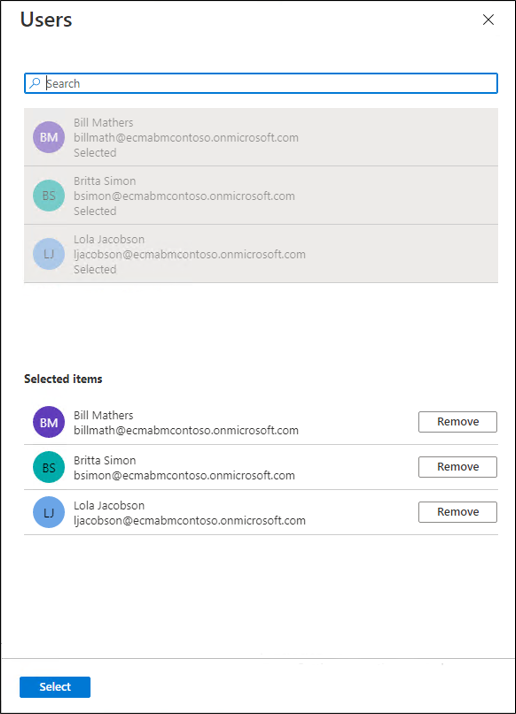Remove Britta Simon from selected items
516x714 pixels.
(x=458, y=467)
